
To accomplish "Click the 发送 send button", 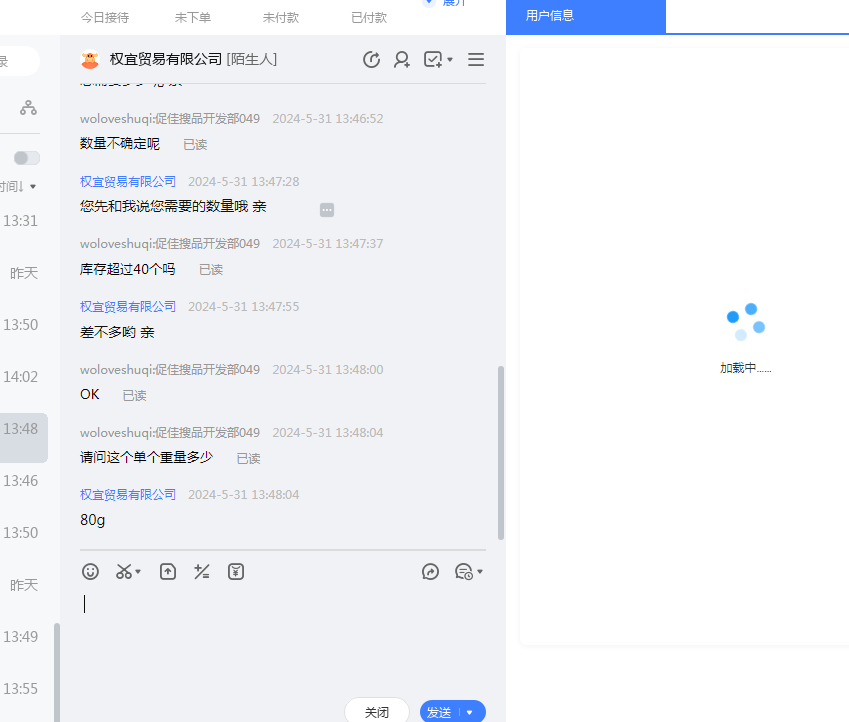I will click(440, 712).
